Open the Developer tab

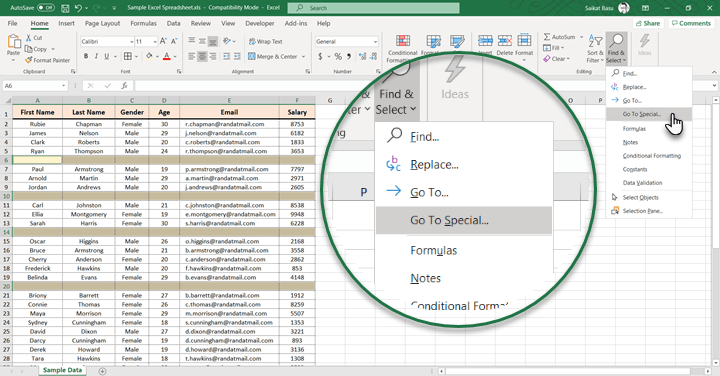[260, 23]
